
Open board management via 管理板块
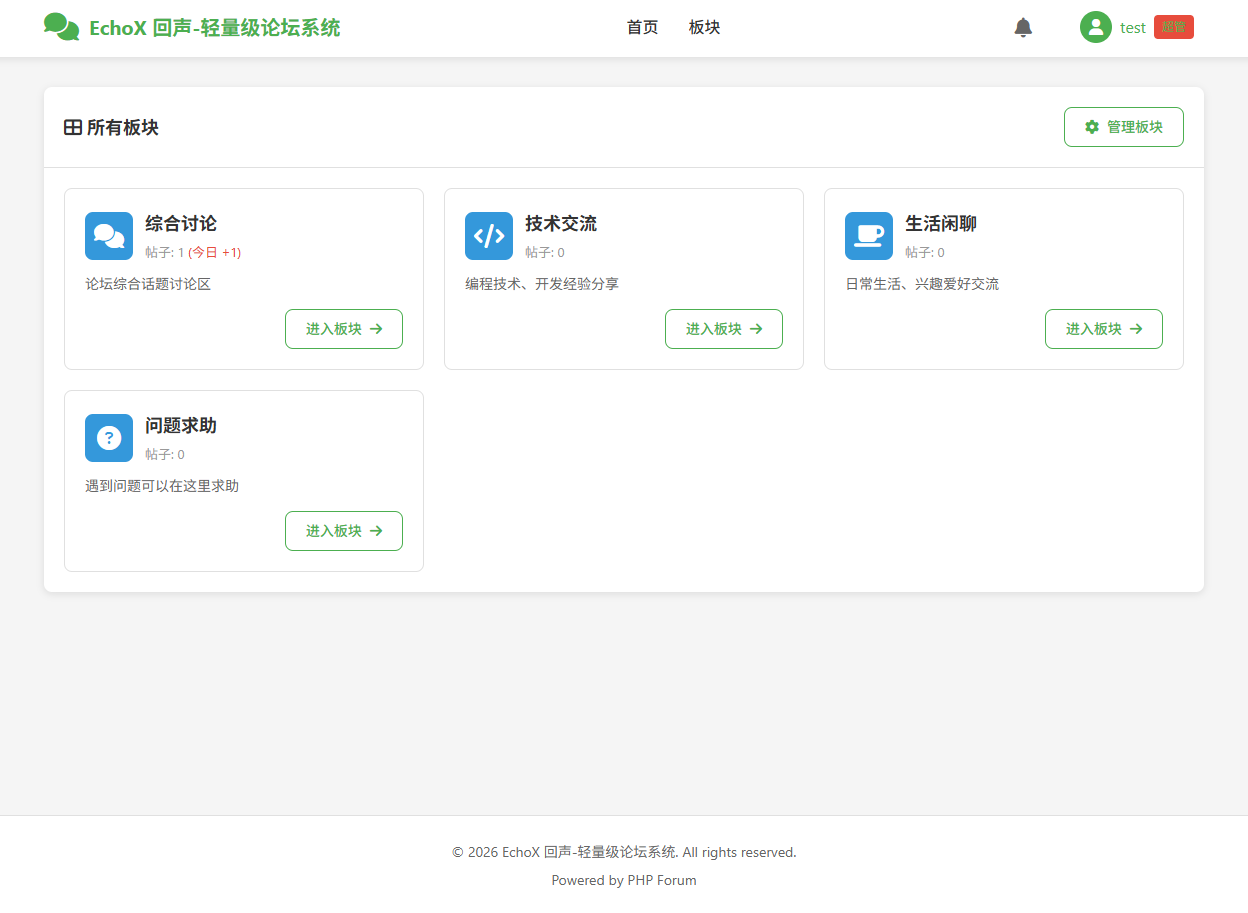pos(1123,126)
